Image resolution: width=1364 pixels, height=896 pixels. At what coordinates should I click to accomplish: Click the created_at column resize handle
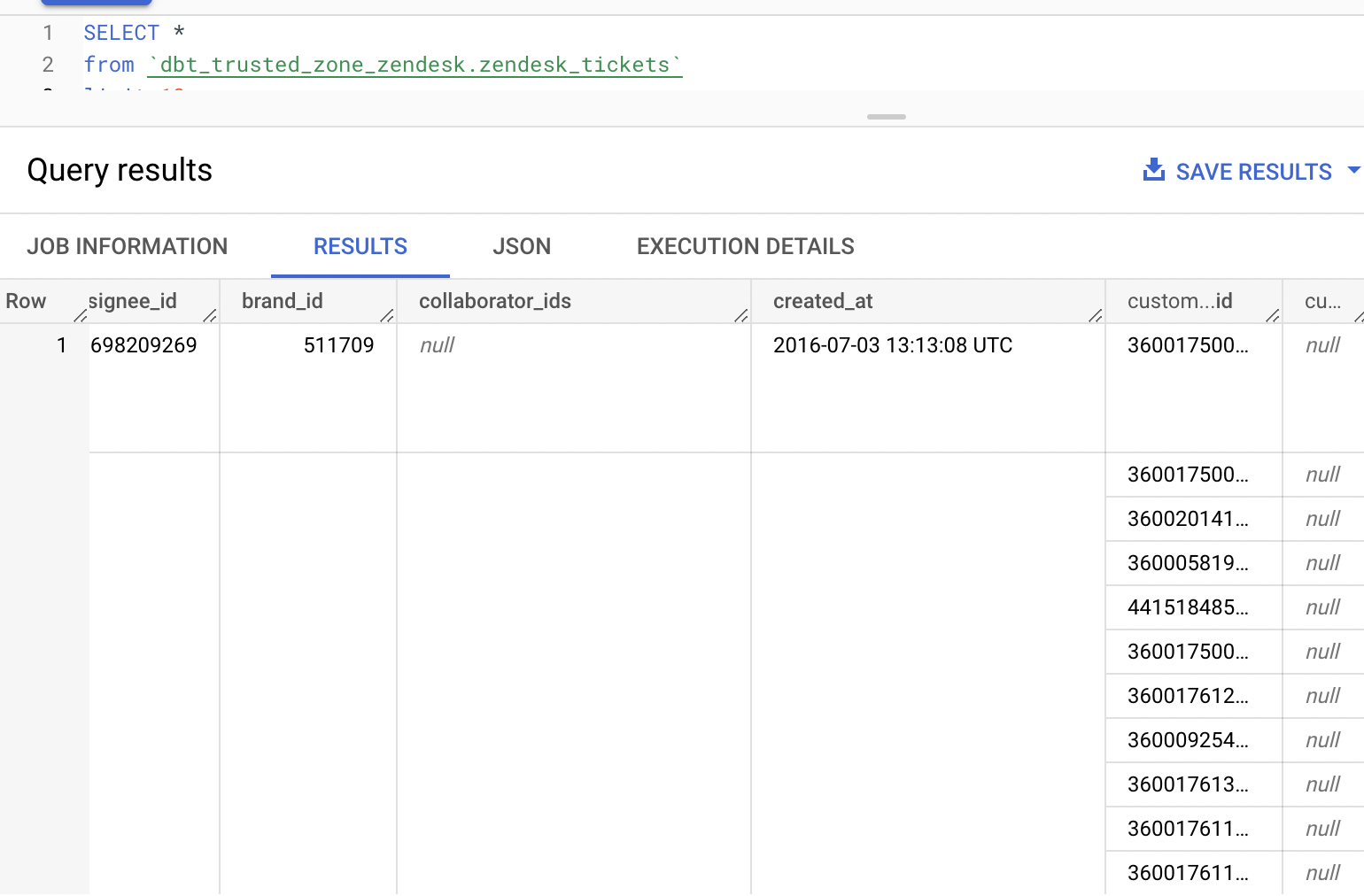[x=1096, y=315]
